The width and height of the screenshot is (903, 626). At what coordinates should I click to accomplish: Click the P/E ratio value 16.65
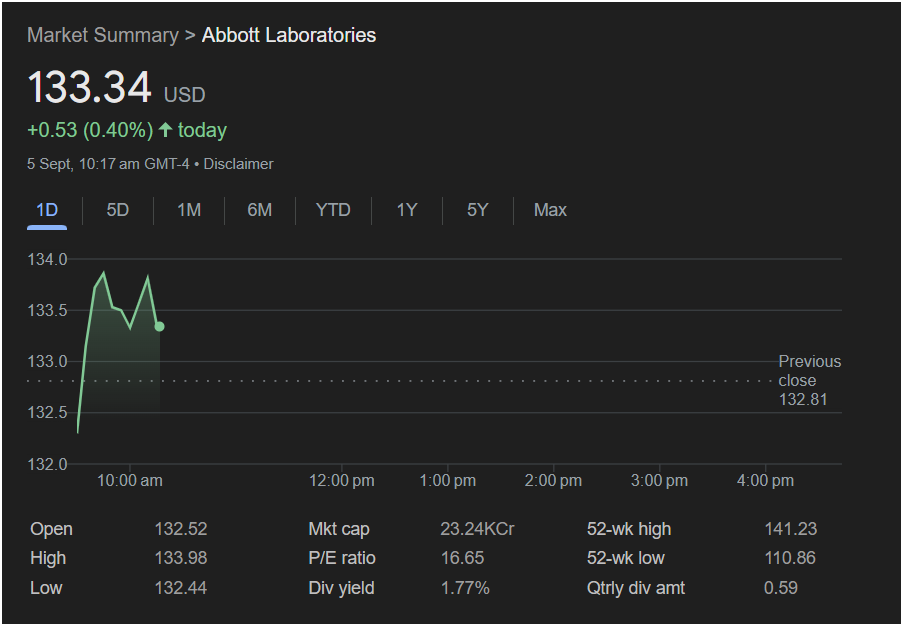[x=462, y=558]
